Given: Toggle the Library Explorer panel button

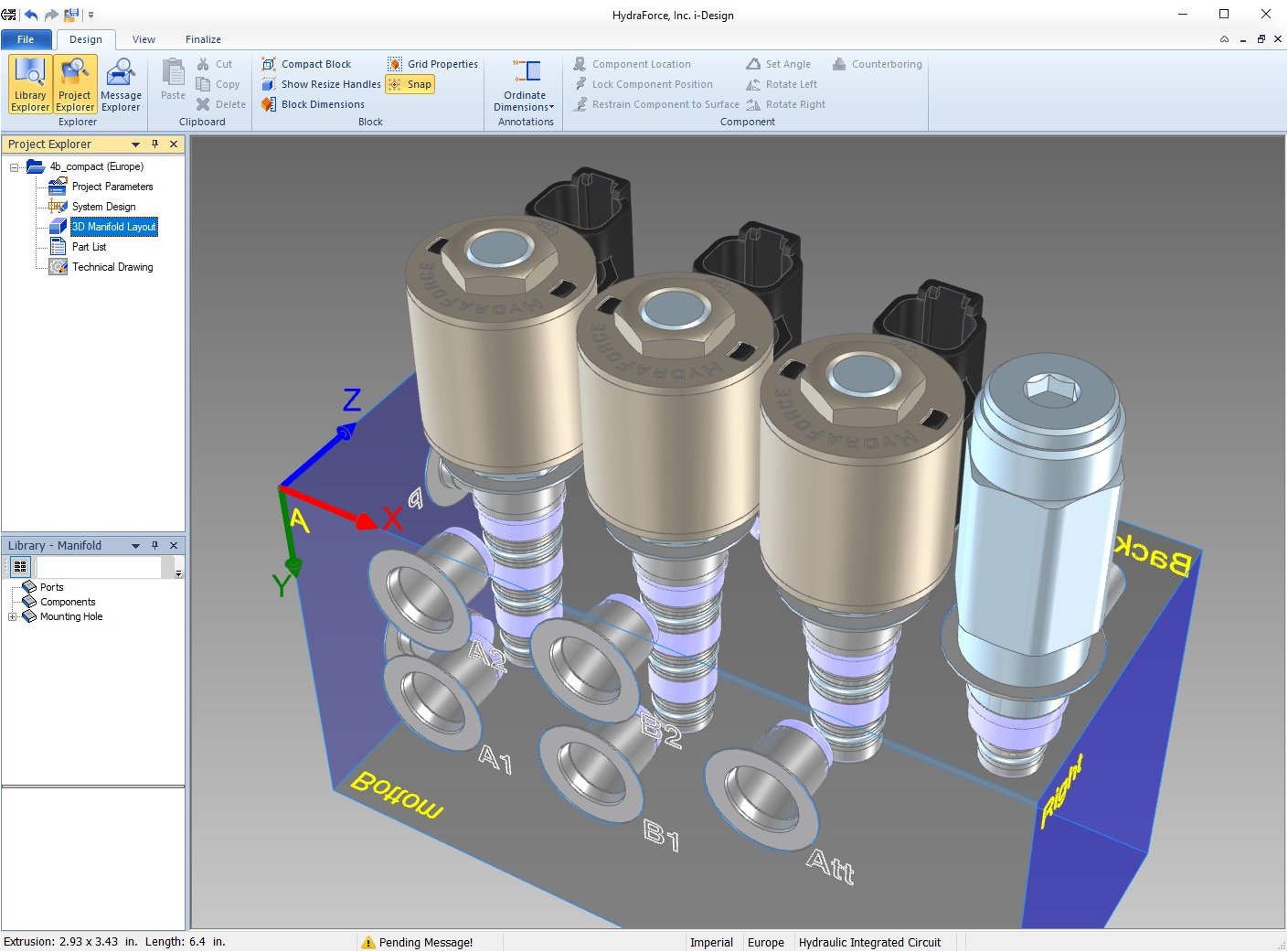Looking at the screenshot, I should [x=30, y=85].
